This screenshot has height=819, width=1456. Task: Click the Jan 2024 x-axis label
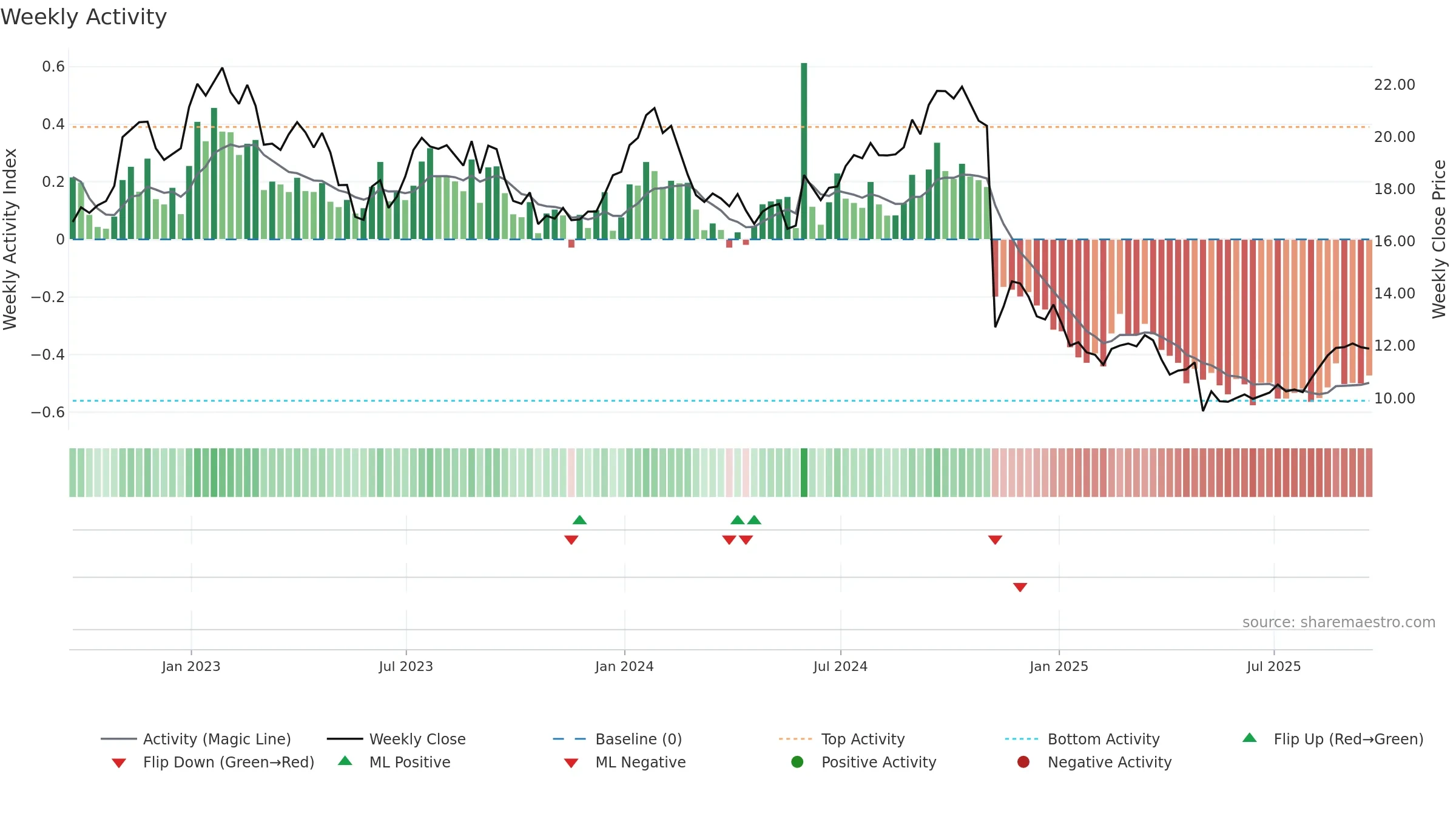click(624, 666)
